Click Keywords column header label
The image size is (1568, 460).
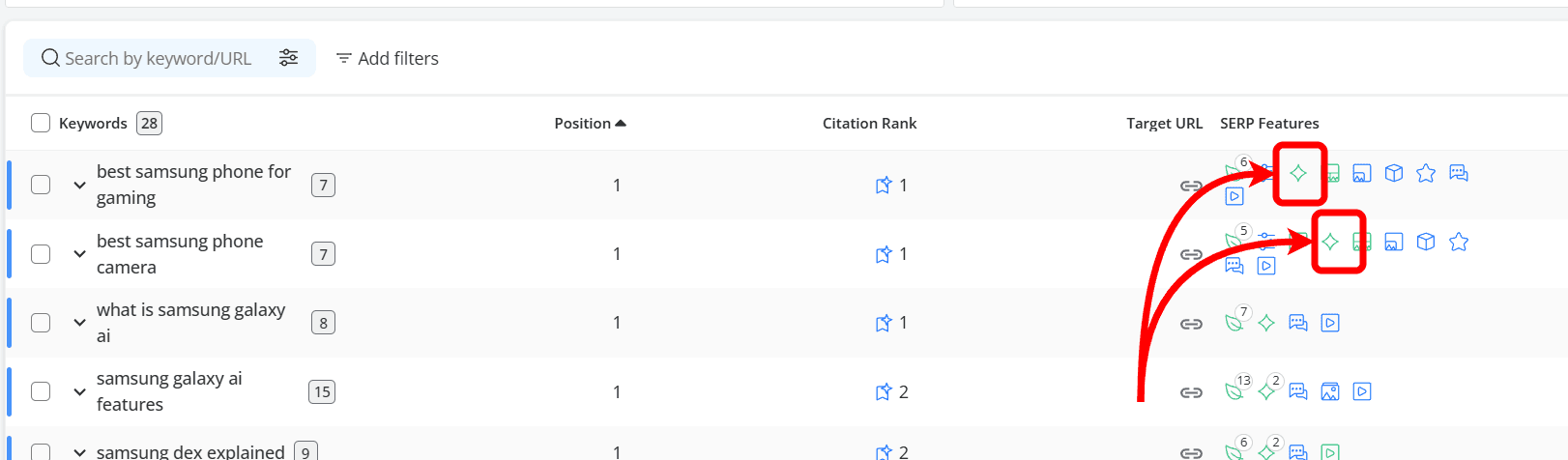(93, 123)
